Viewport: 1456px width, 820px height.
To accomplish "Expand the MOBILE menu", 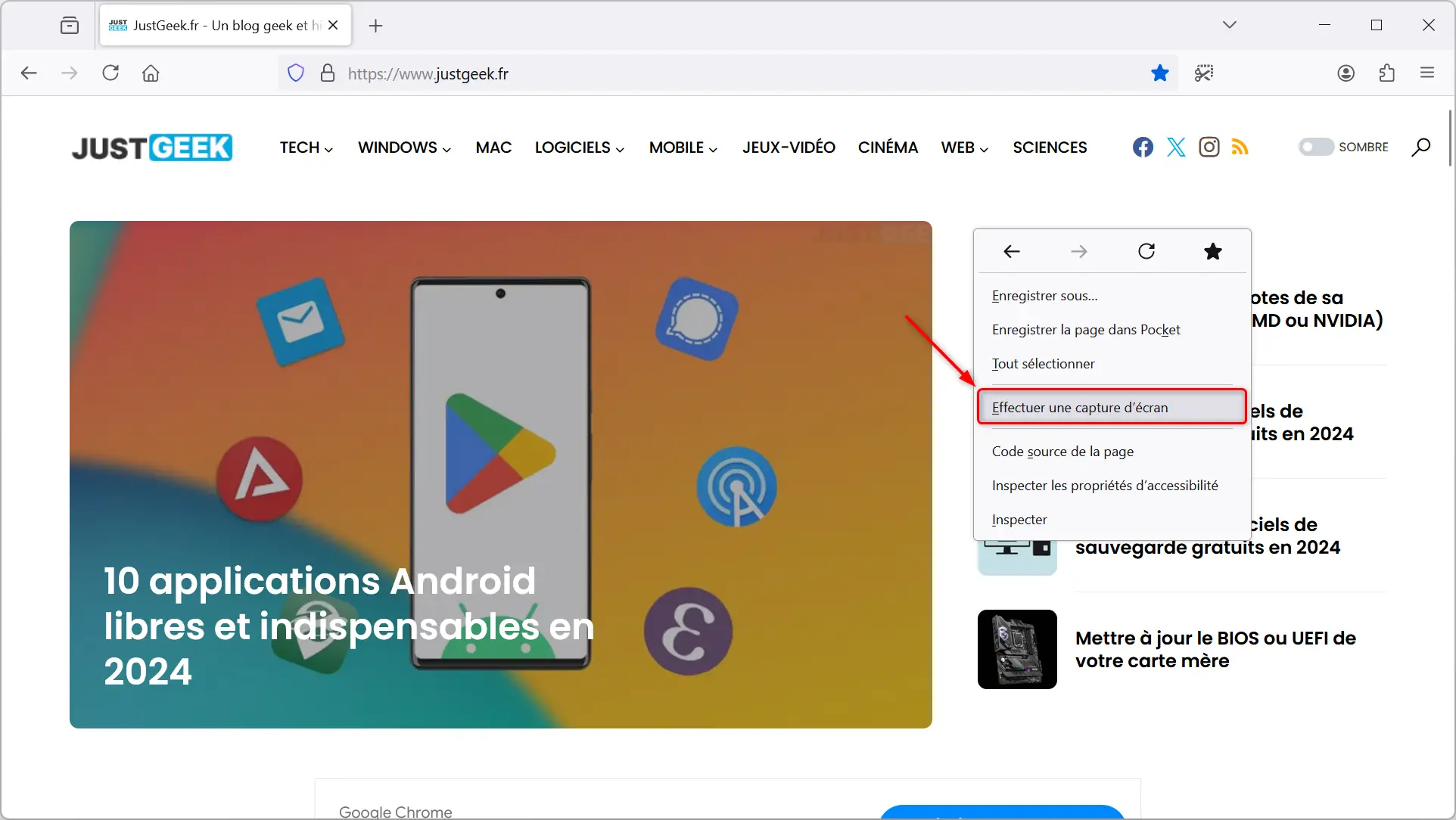I will coord(683,148).
